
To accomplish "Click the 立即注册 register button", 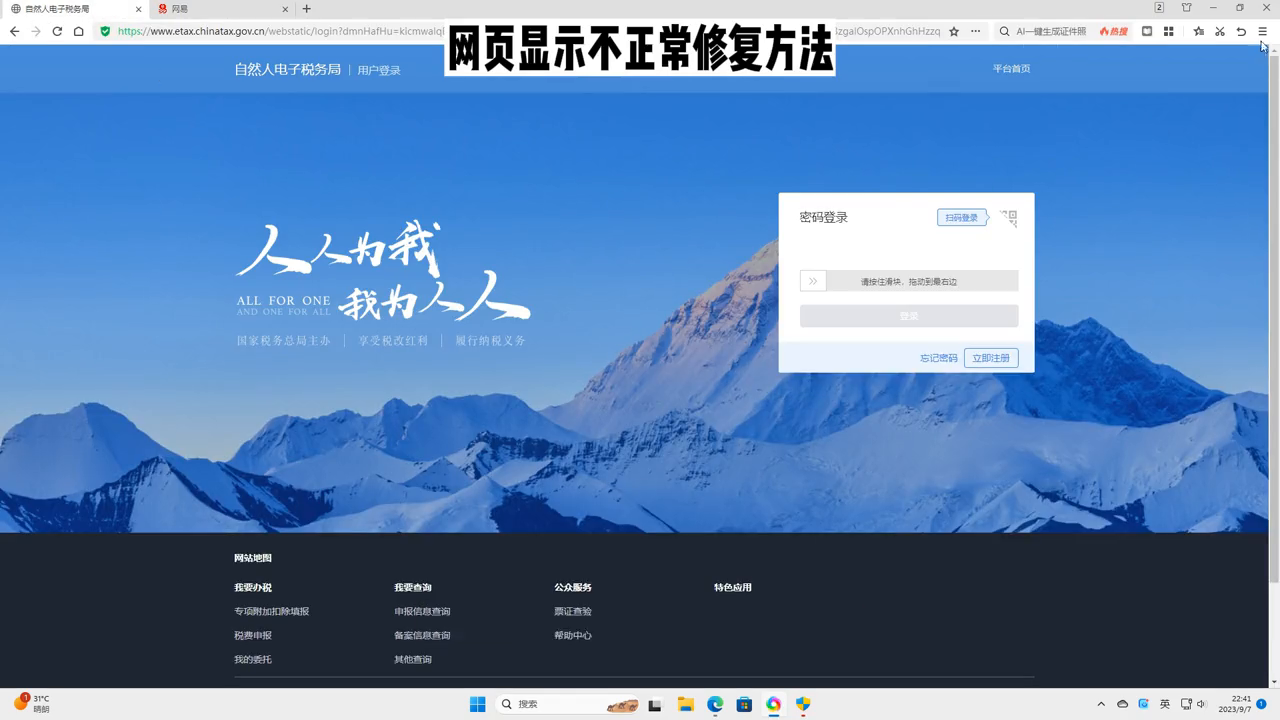I will [991, 358].
